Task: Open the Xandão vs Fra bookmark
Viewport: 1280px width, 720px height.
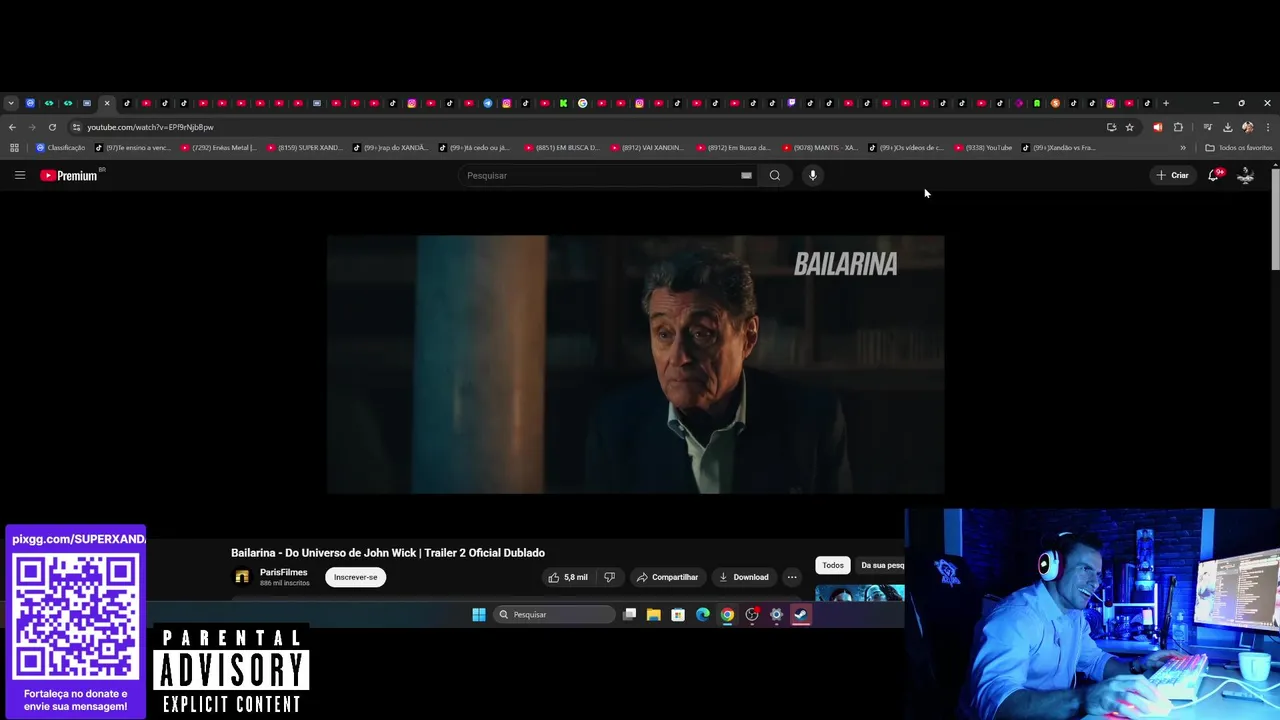Action: coord(1059,148)
